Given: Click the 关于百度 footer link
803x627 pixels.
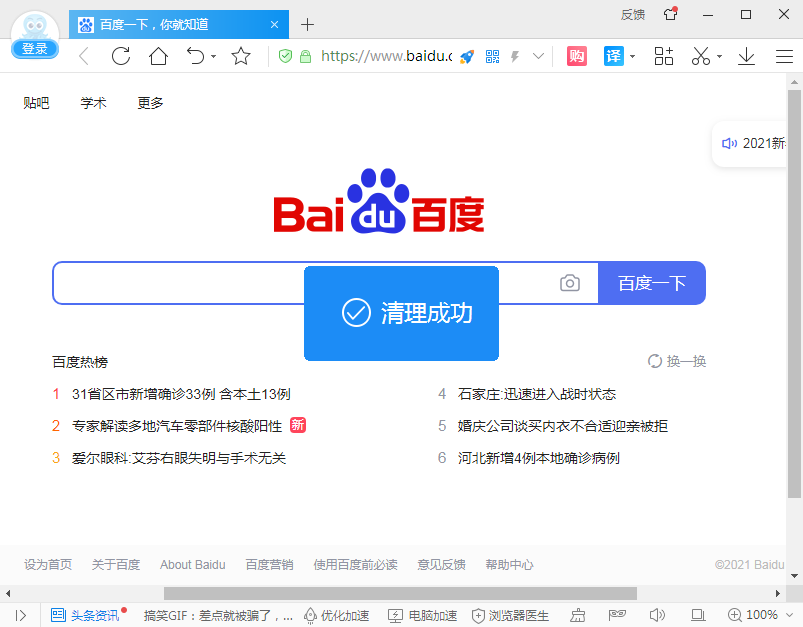Looking at the screenshot, I should 116,565.
